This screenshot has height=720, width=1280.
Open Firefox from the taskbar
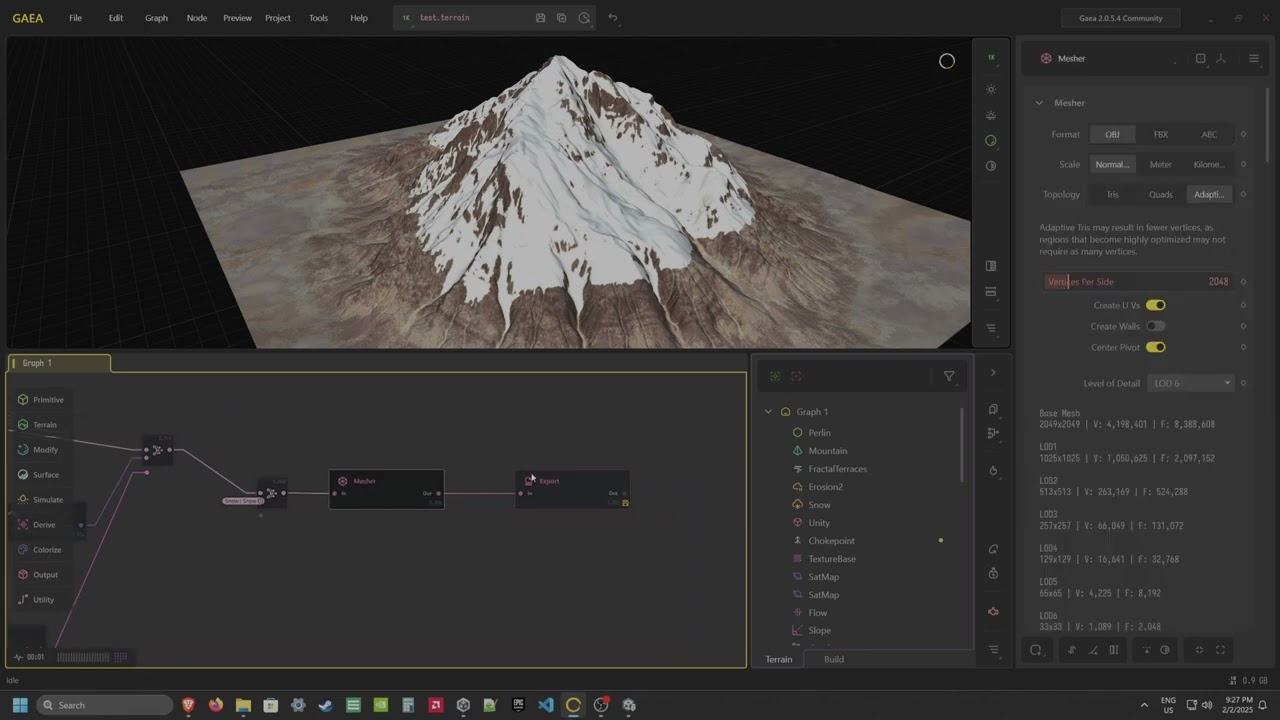pyautogui.click(x=216, y=705)
